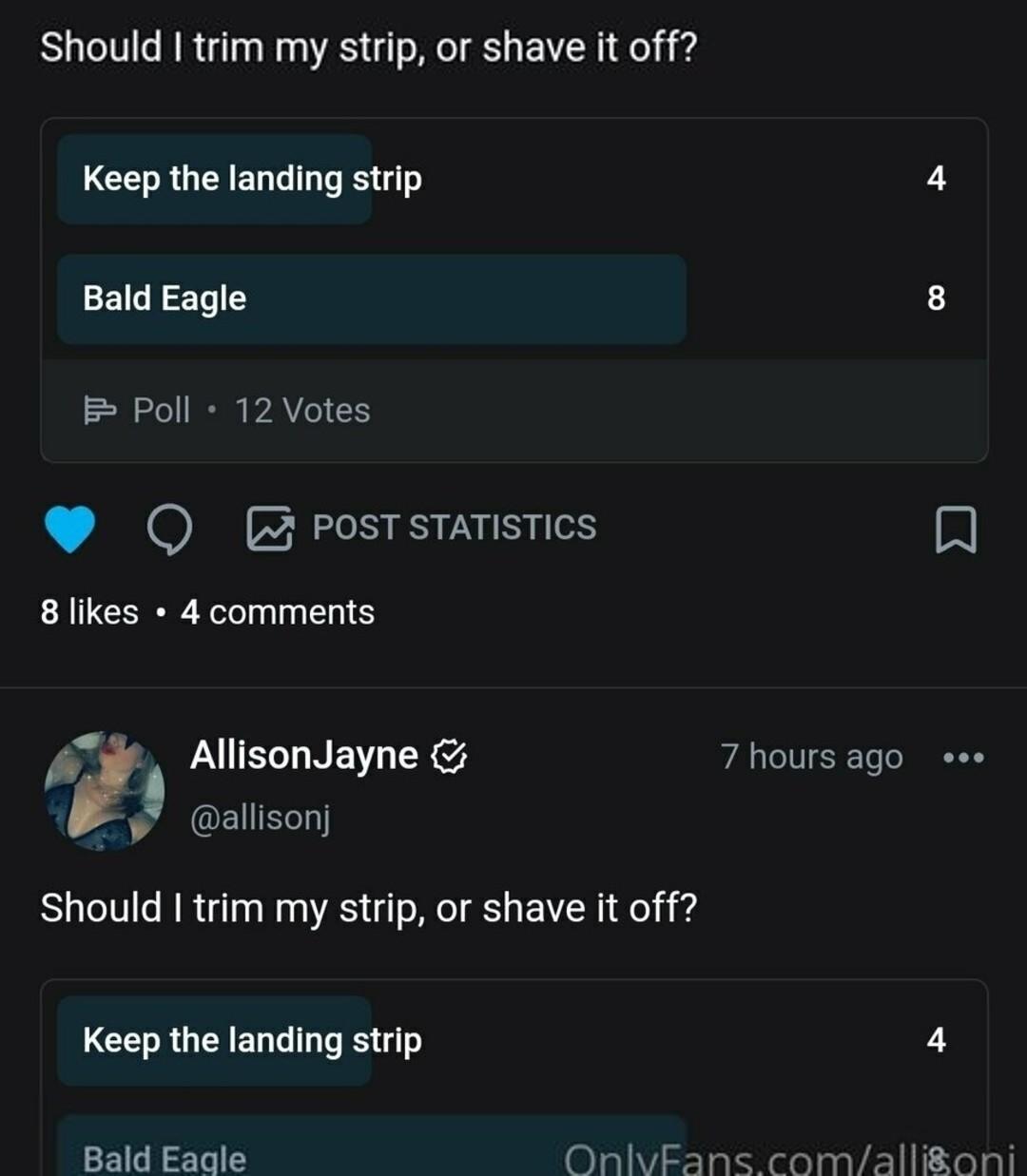This screenshot has height=1176, width=1027.
Task: Open the AllisonJayne display name link
Action: 303,755
